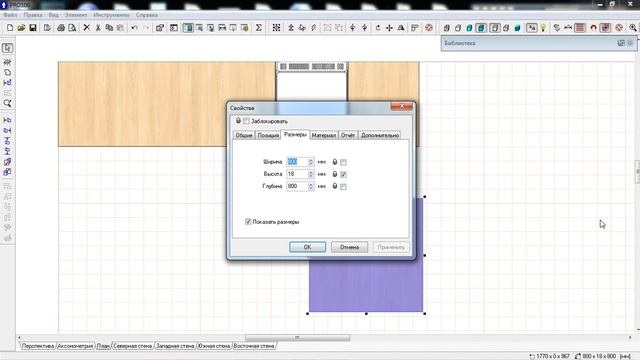Switch to Восточная стена view tab
The height and width of the screenshot is (360, 640).
pos(254,346)
